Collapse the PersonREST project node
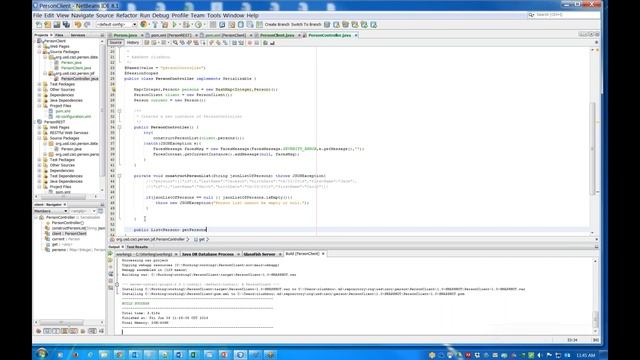This screenshot has height=360, width=640. tap(35, 122)
